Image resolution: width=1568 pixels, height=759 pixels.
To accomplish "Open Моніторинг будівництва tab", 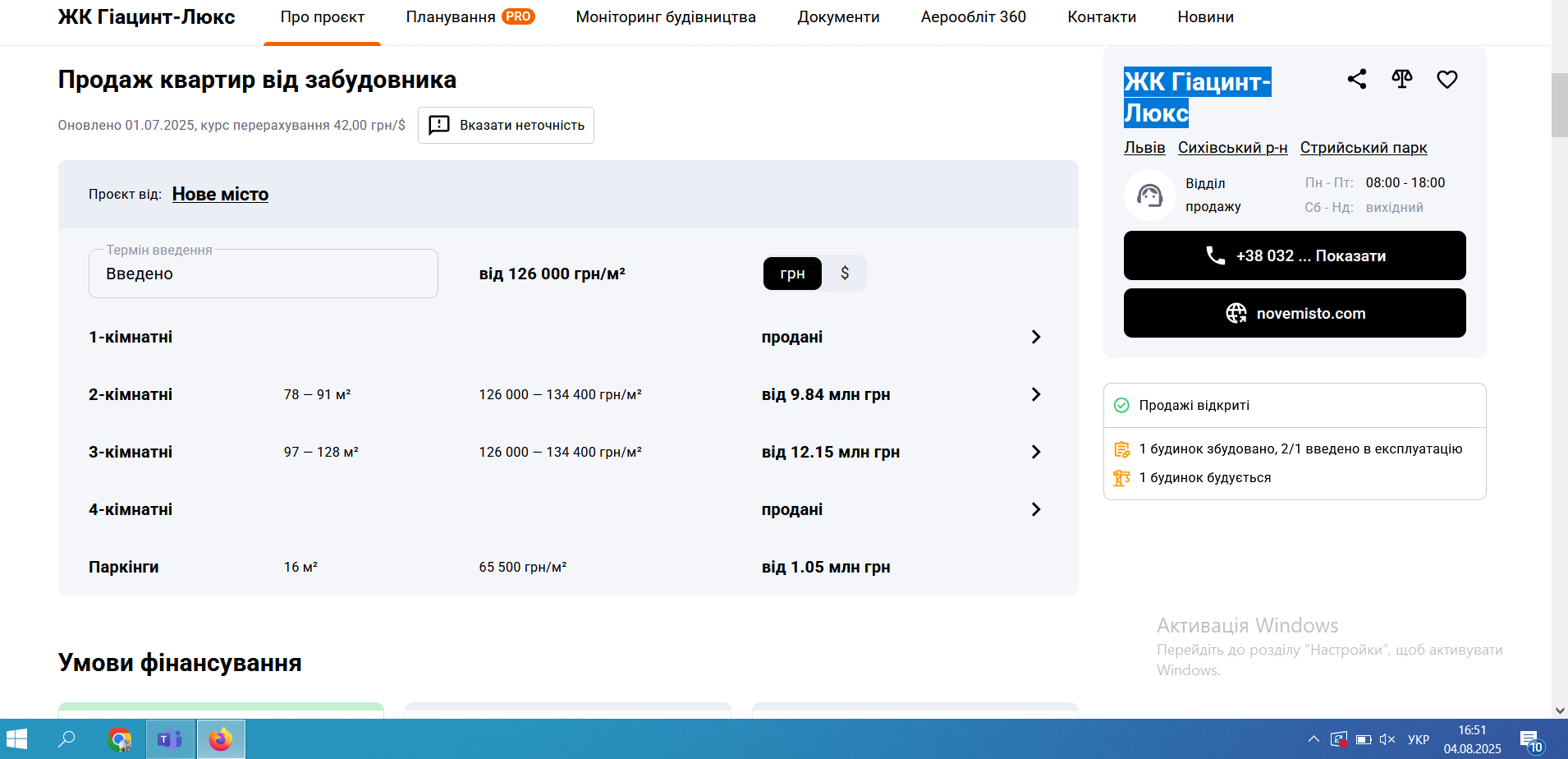I will click(x=666, y=17).
